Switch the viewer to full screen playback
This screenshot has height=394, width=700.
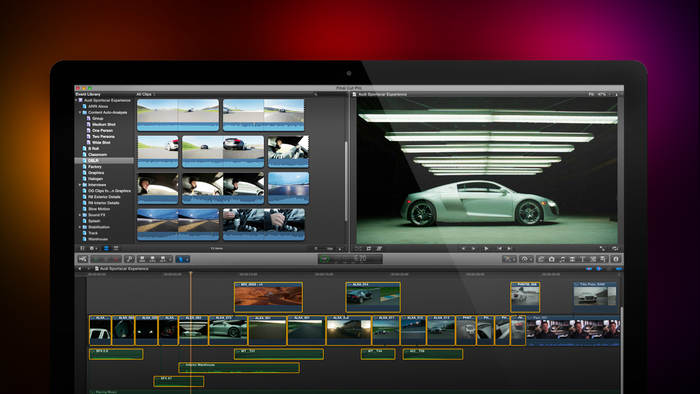(x=603, y=249)
